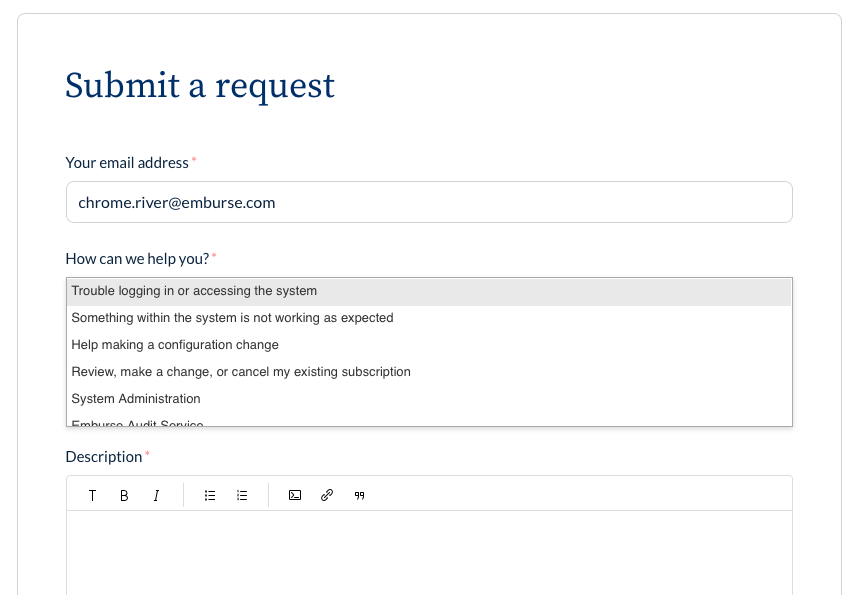Click inside the Description text area

tap(429, 550)
